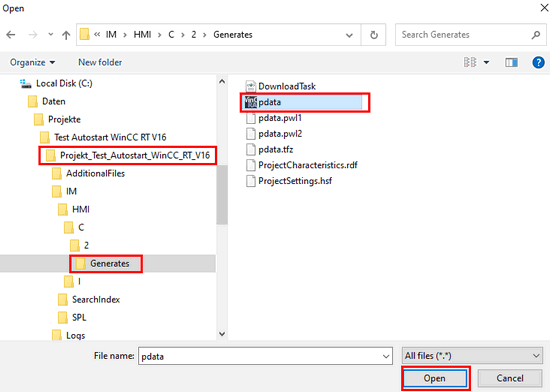
Task: Click the Forward navigation arrow
Action: [x=33, y=35]
